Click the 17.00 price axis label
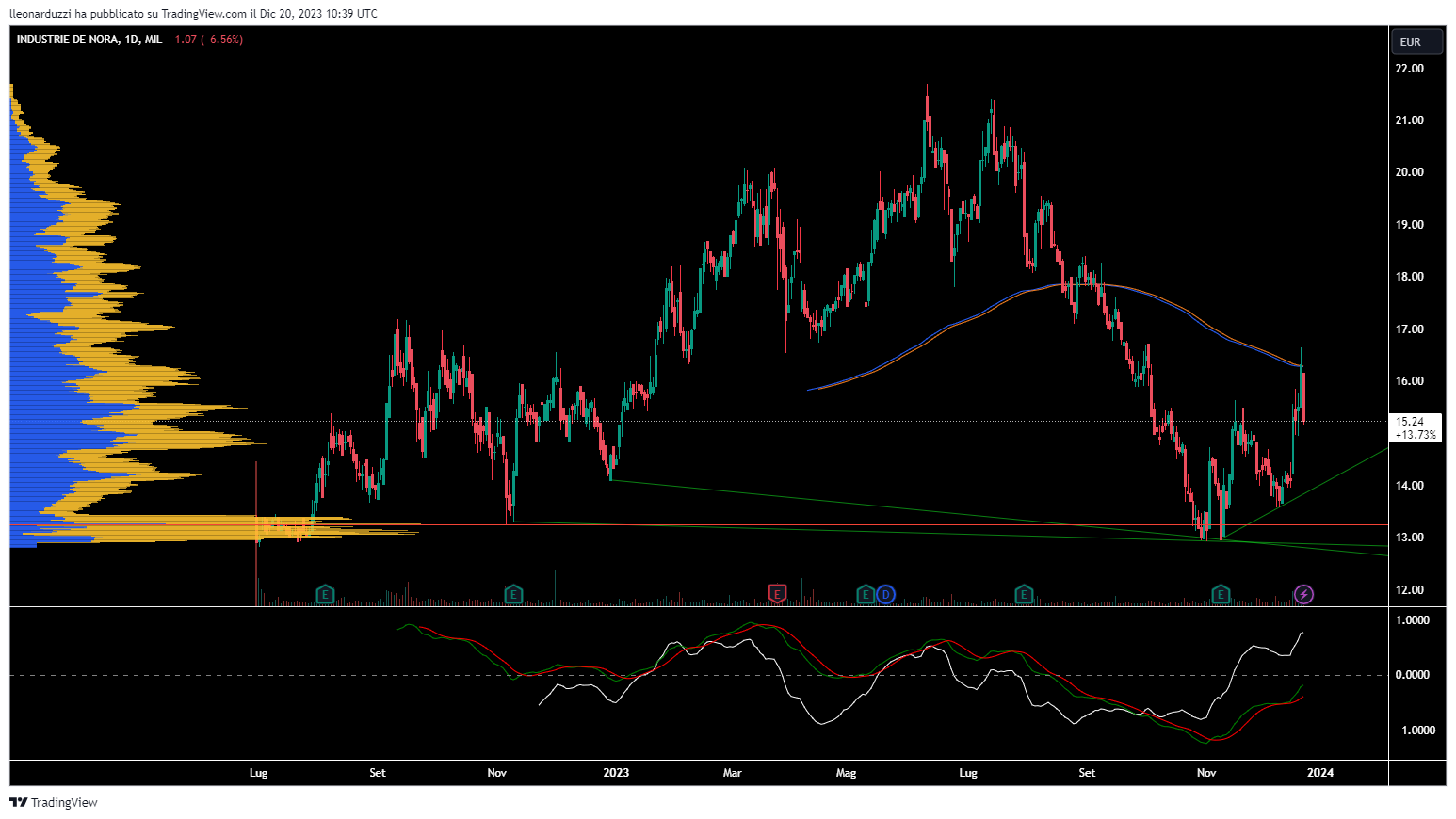 (x=1410, y=329)
